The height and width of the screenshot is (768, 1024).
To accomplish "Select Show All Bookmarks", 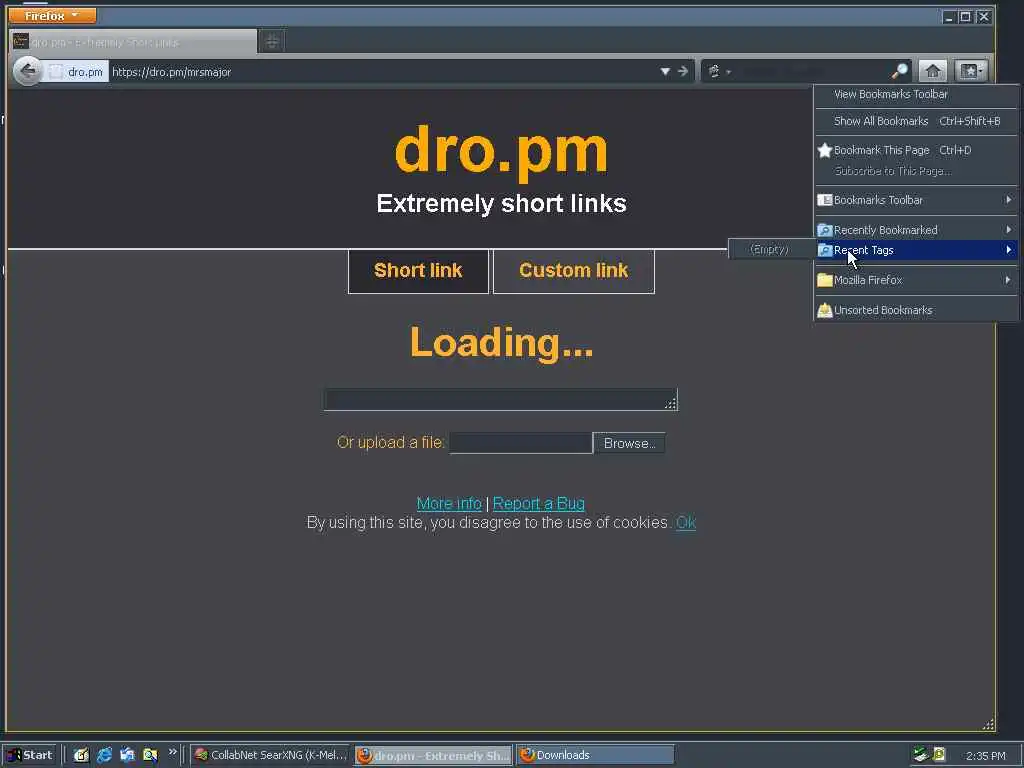I will tap(916, 121).
